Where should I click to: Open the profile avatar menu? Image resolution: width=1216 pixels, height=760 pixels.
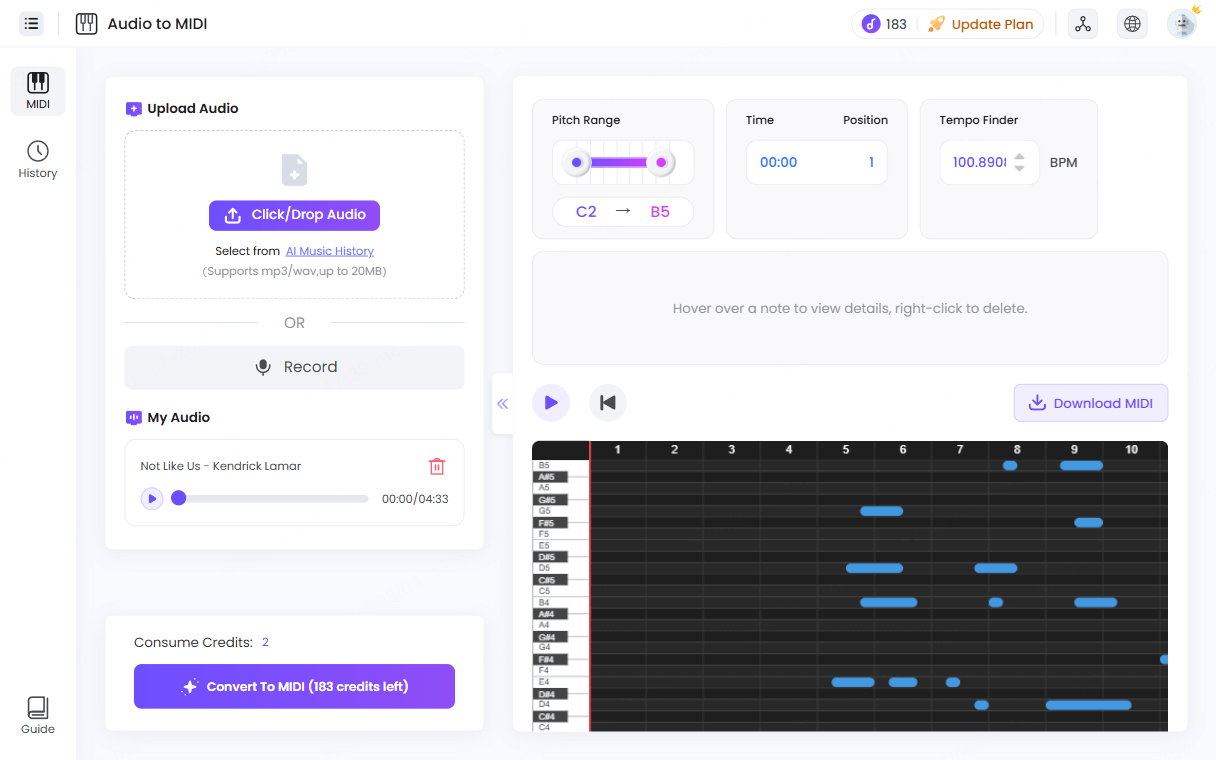pos(1181,23)
